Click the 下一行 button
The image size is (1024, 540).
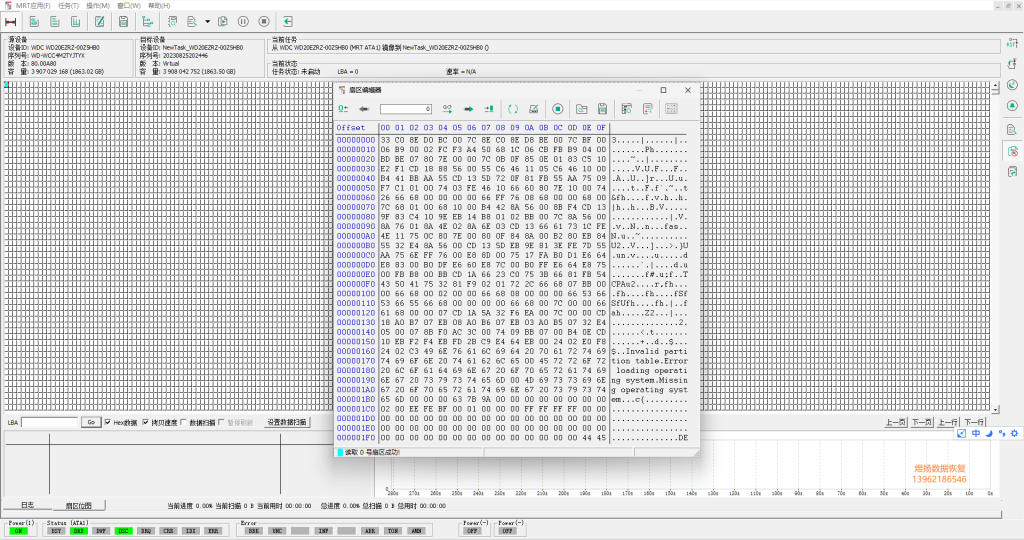(x=974, y=422)
